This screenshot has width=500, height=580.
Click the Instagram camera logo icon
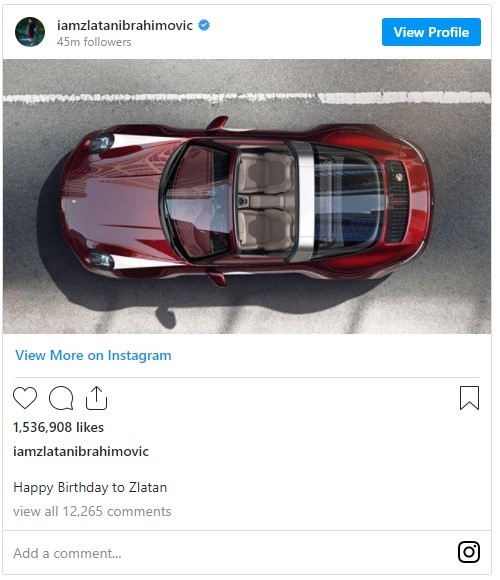[x=469, y=552]
